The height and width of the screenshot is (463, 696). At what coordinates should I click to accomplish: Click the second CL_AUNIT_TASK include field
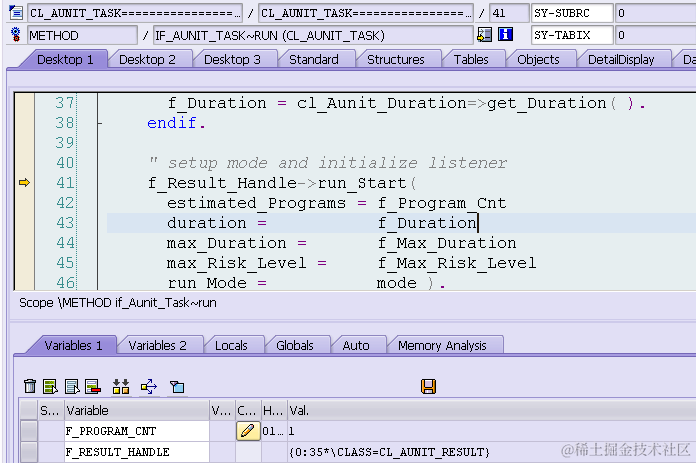coord(366,13)
